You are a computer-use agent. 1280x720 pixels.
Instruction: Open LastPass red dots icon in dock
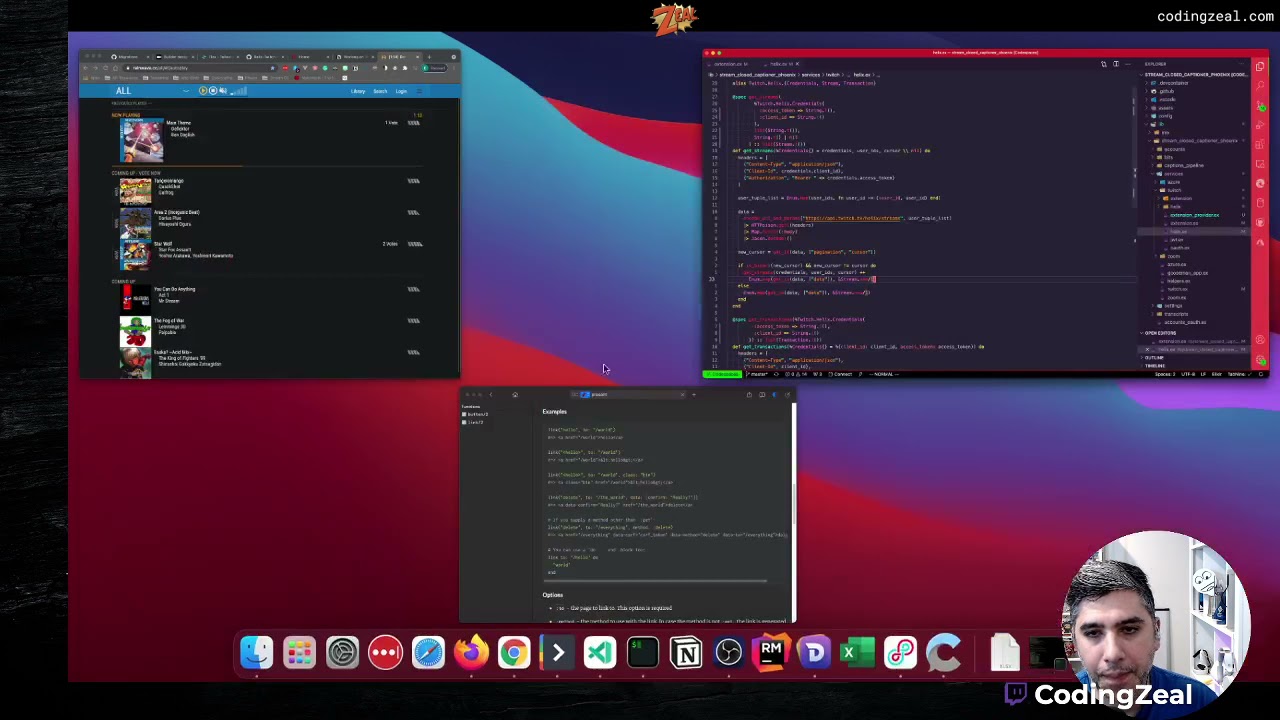(x=385, y=653)
